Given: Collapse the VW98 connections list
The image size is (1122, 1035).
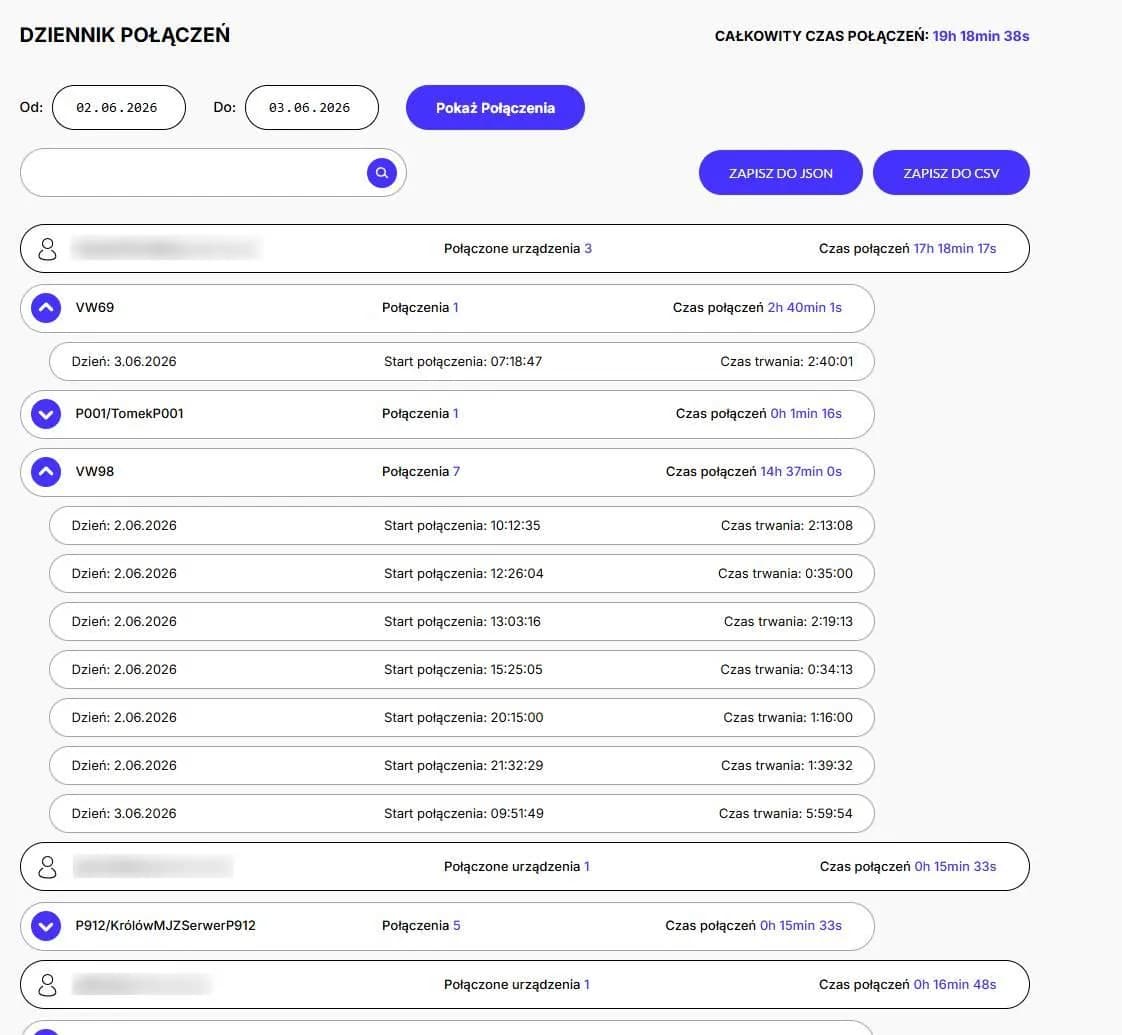Looking at the screenshot, I should (46, 472).
